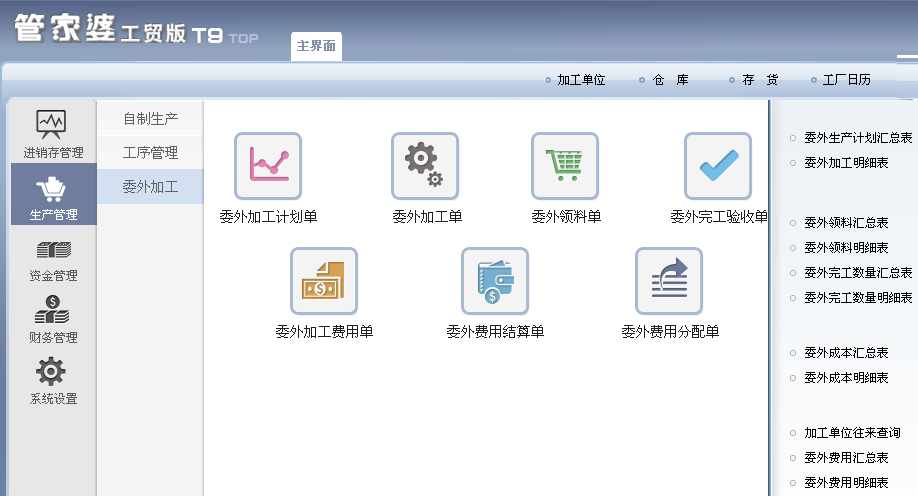Image resolution: width=918 pixels, height=496 pixels.
Task: Switch to the 主界面 tab
Action: [316, 46]
